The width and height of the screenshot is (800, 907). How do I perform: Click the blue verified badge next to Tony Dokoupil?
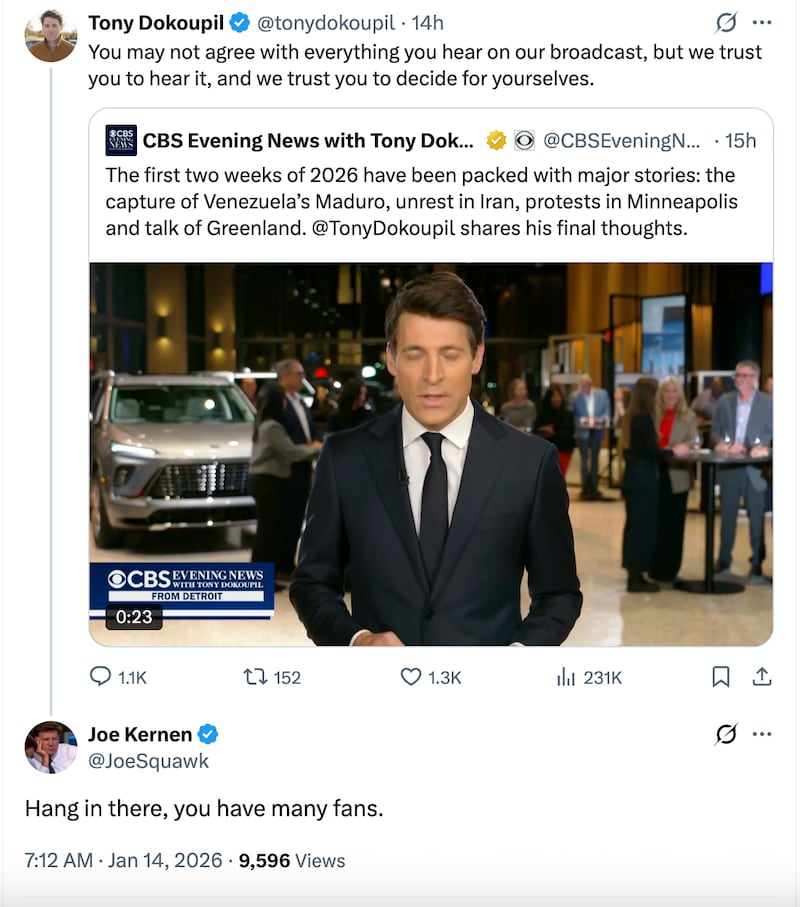pos(237,22)
